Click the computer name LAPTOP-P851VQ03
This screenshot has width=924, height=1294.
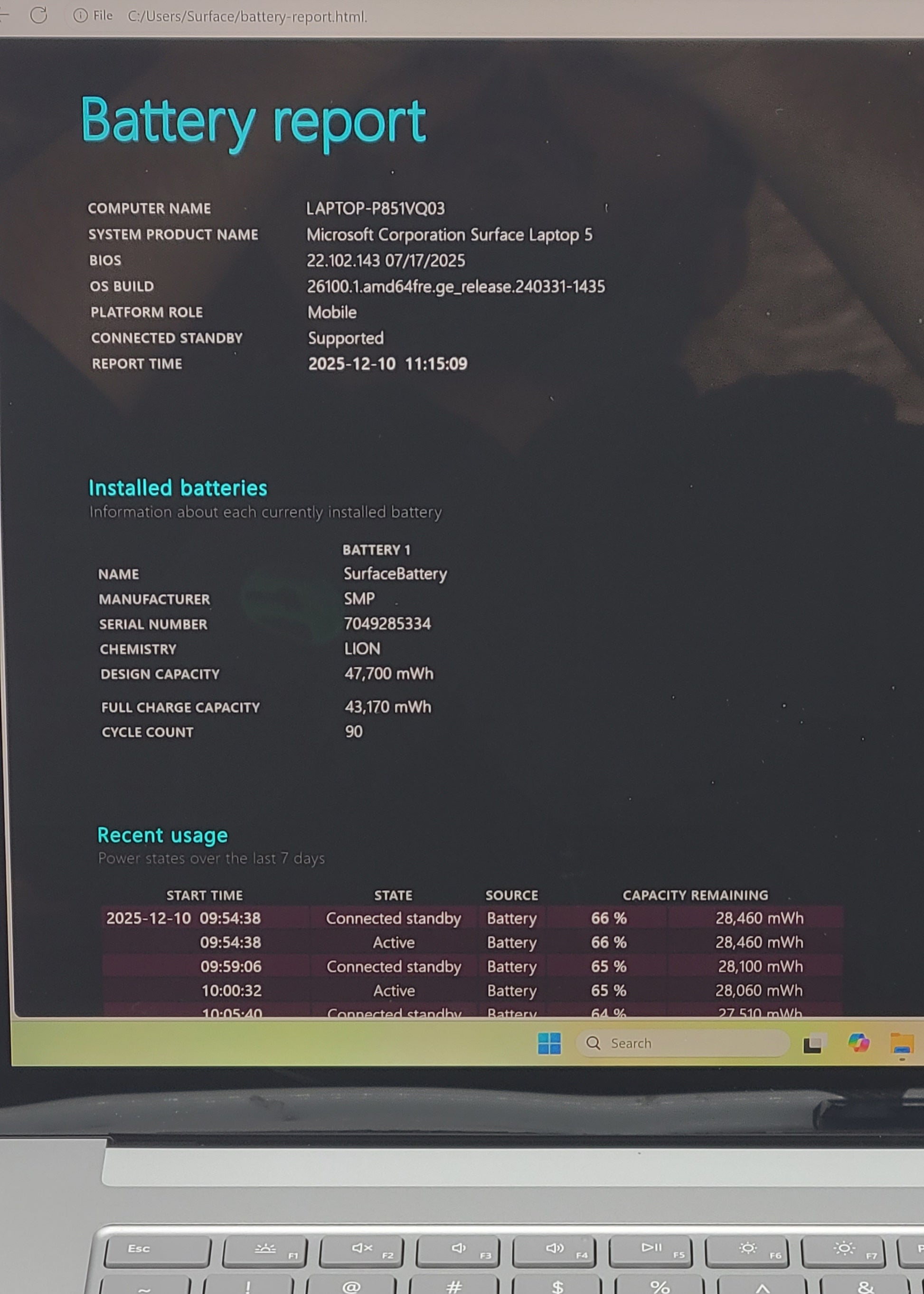tap(376, 209)
